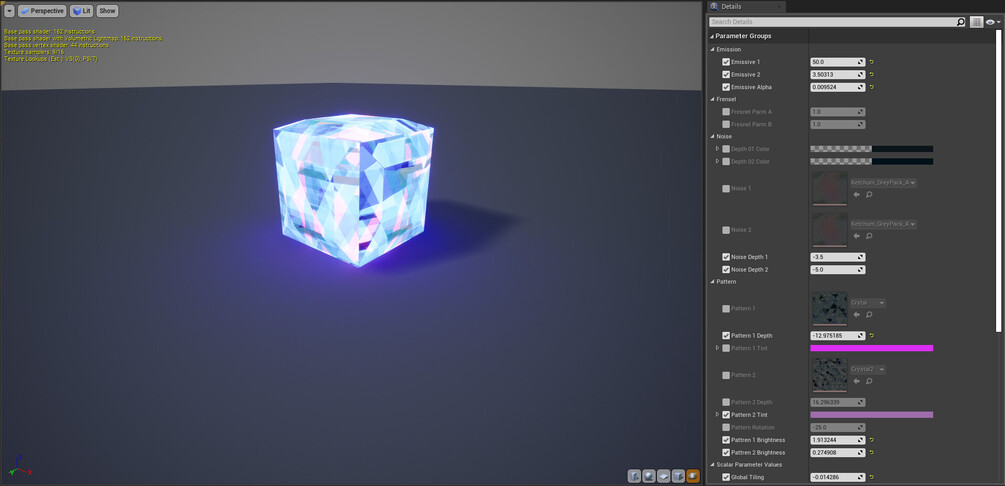Viewport: 1005px width, 486px height.
Task: Enable Fresnel Parm B override
Action: 726,124
